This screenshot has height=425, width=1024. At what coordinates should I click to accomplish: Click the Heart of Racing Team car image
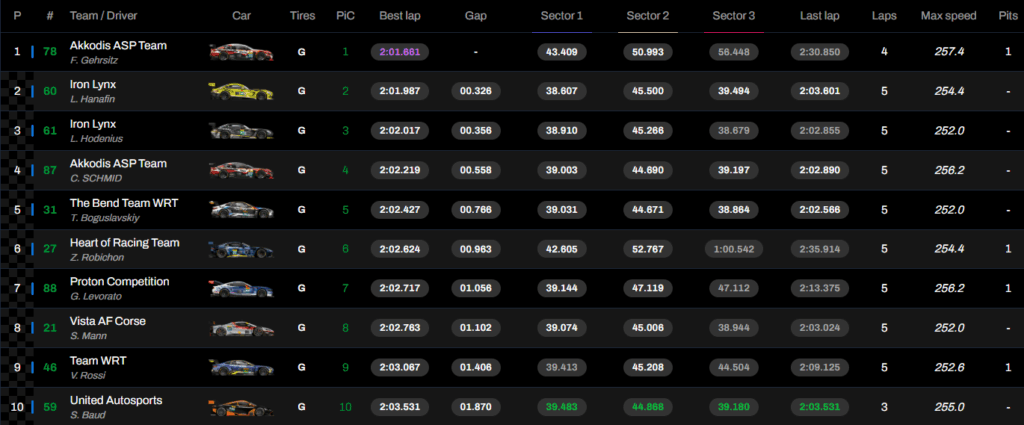242,249
